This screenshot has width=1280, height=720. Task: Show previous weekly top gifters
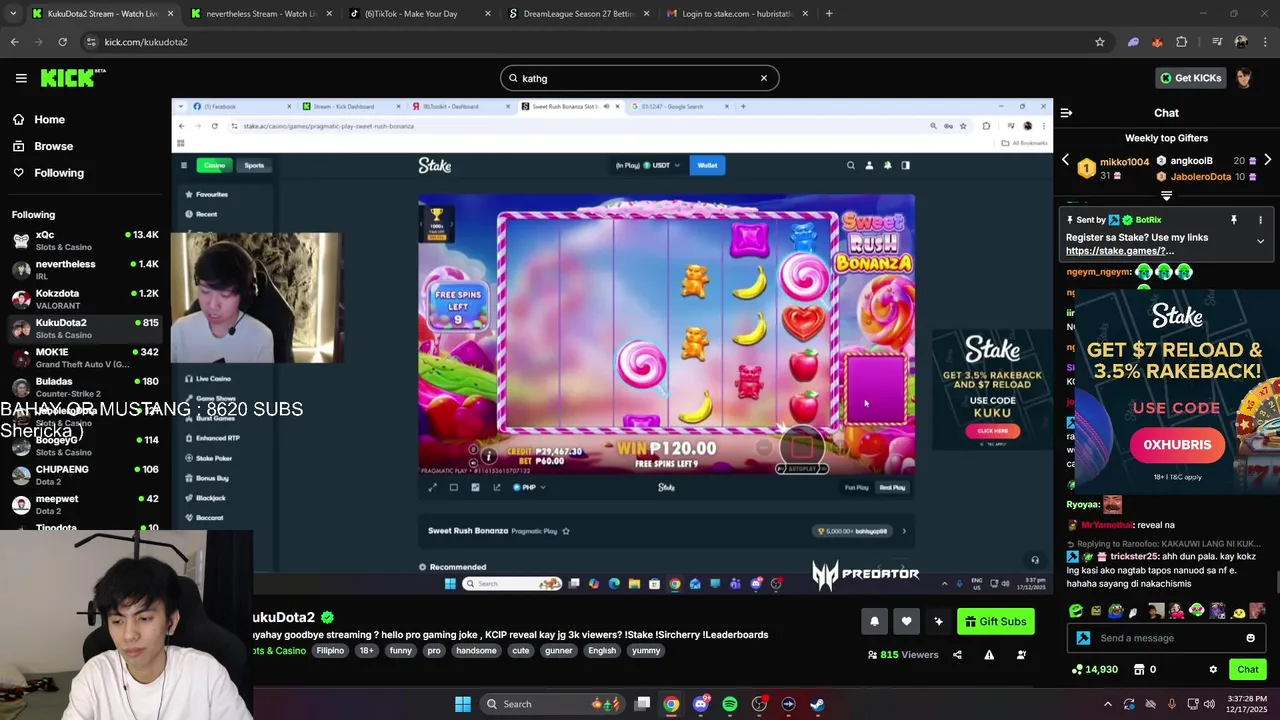[x=1065, y=160]
